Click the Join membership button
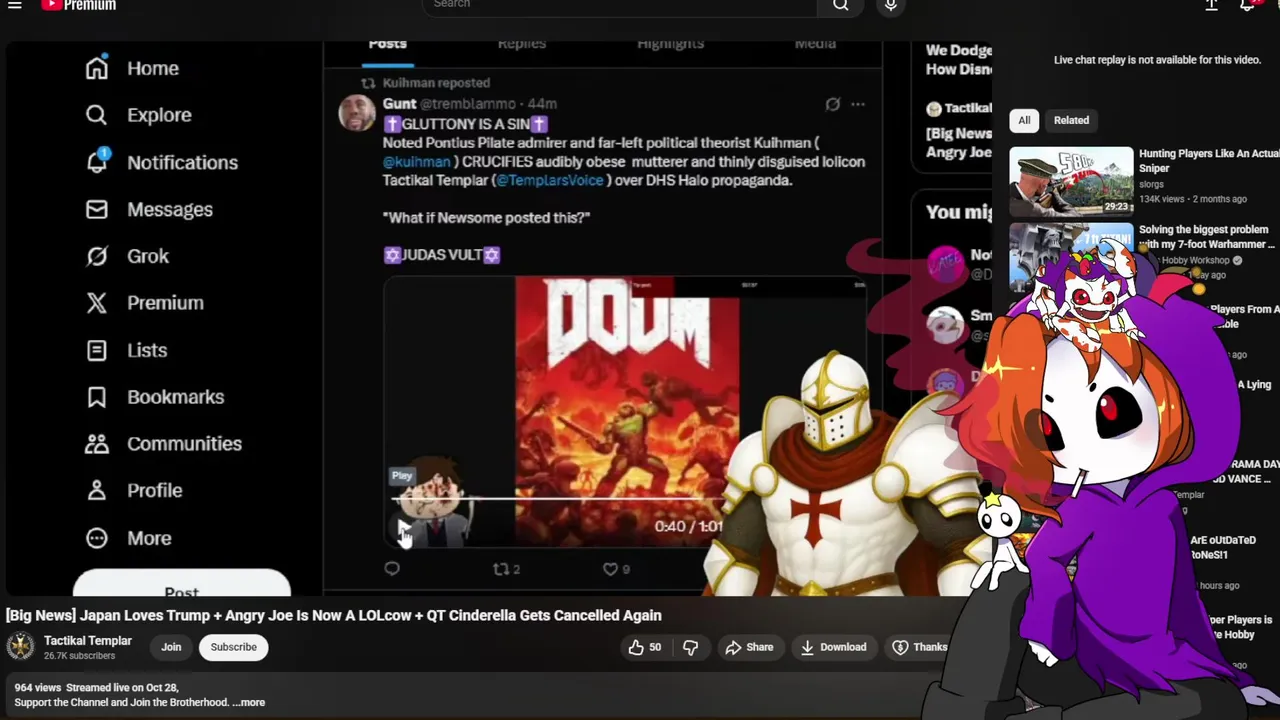 pos(171,647)
